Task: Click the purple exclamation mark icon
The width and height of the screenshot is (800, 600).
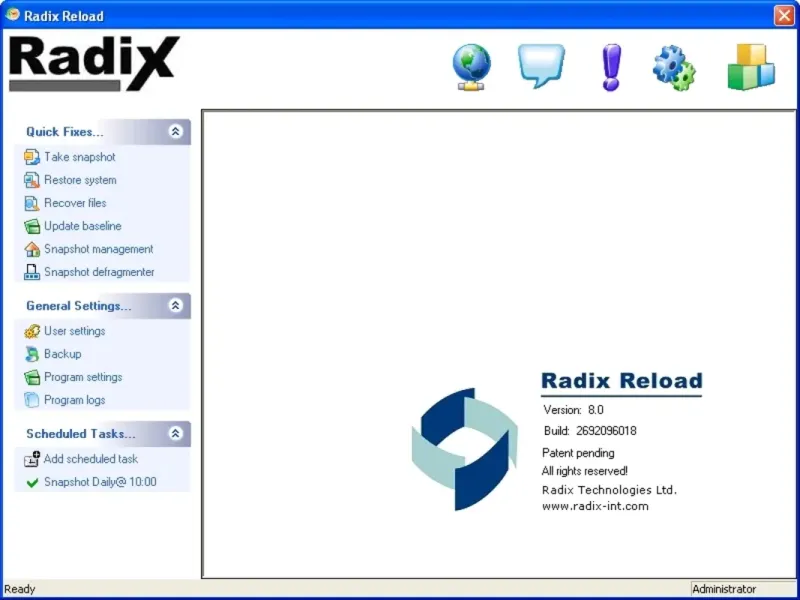Action: click(611, 67)
